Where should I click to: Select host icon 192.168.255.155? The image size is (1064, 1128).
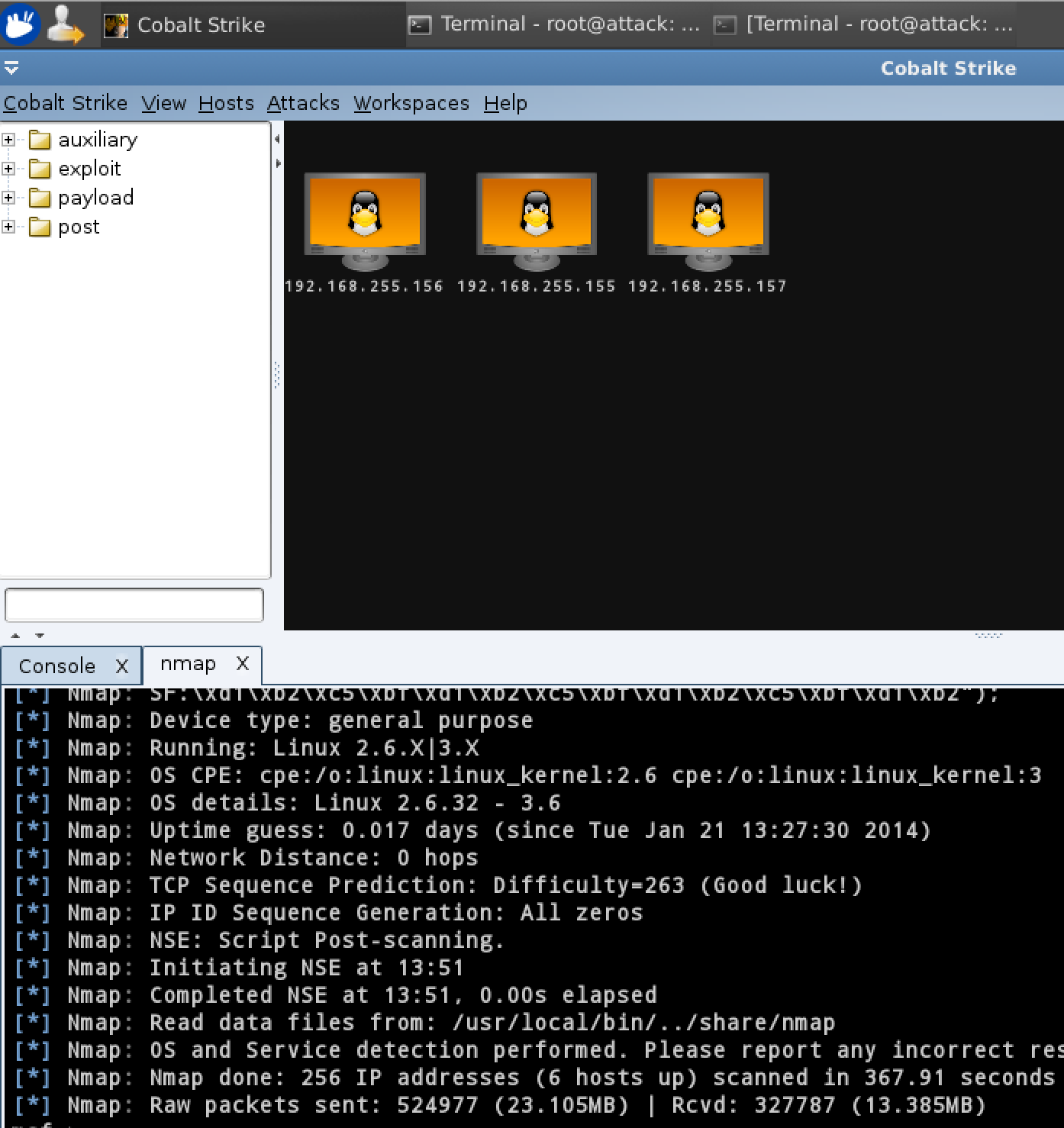537,221
